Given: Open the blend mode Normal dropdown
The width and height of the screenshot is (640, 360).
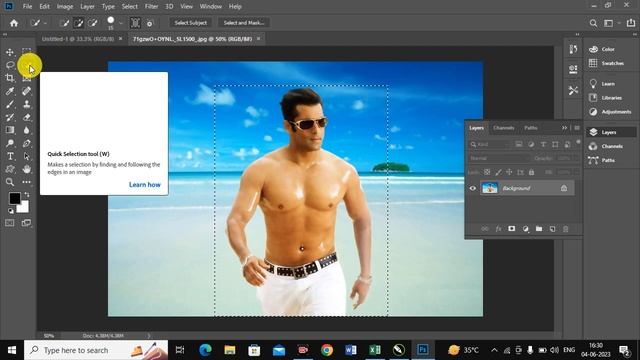Looking at the screenshot, I should [498, 158].
